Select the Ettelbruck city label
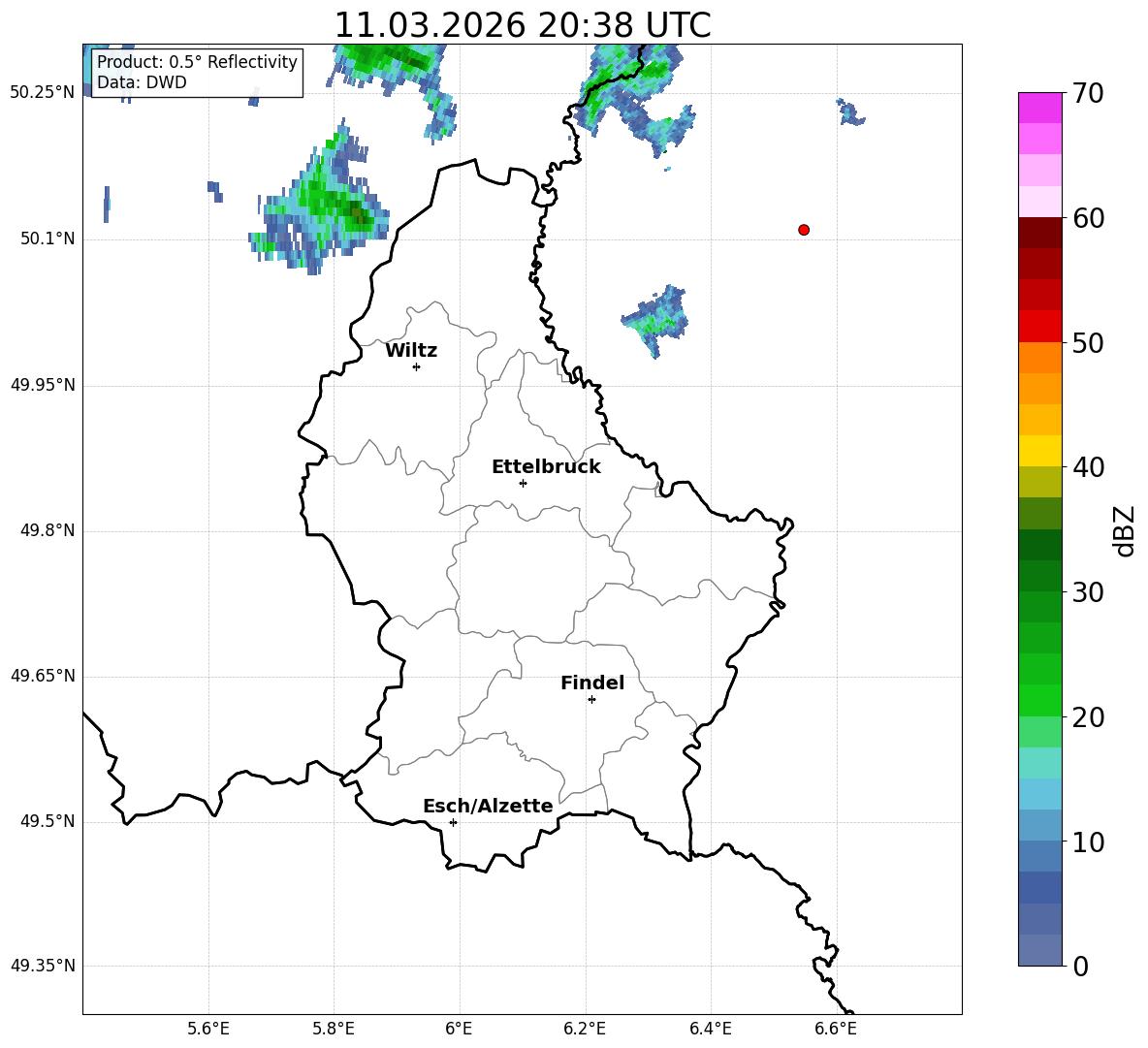Viewport: 1148px width, 1048px height. (x=546, y=466)
